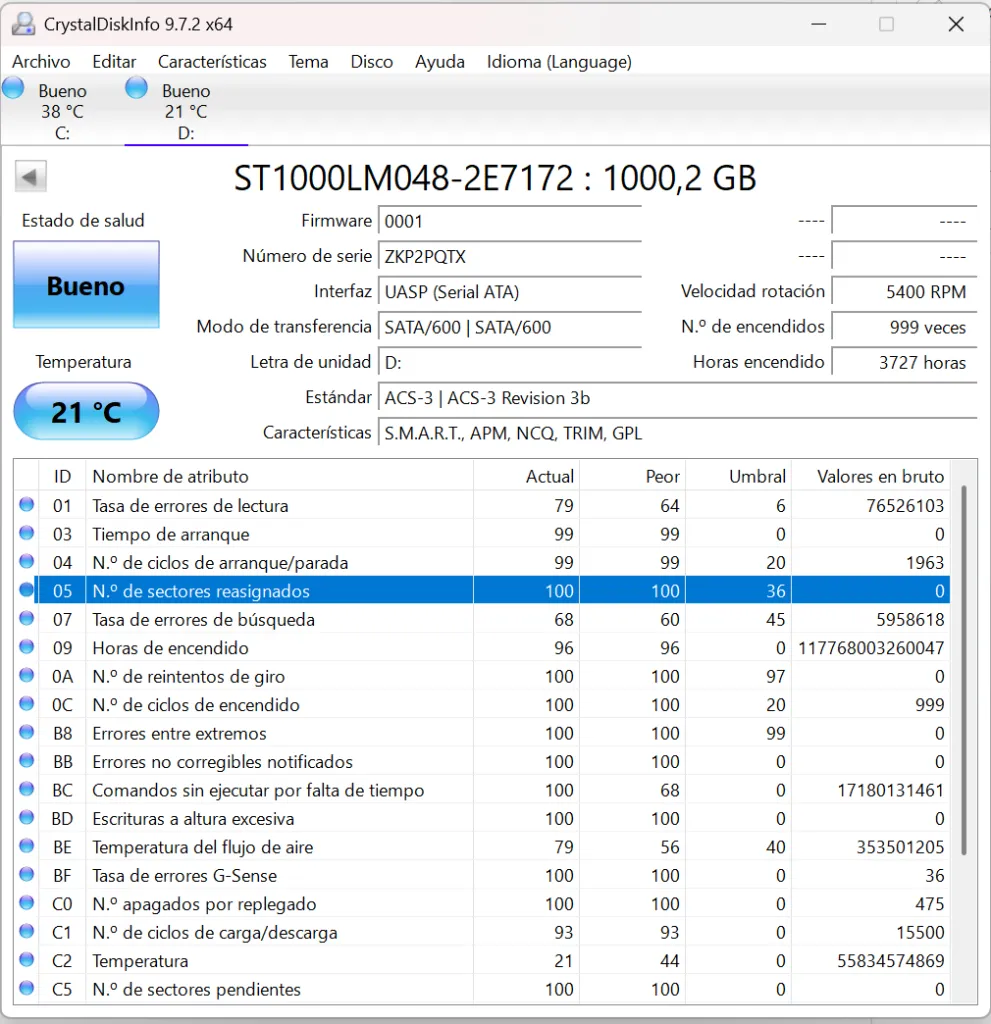991x1024 pixels.
Task: Click the Firmware field showing 0001
Action: [x=510, y=221]
